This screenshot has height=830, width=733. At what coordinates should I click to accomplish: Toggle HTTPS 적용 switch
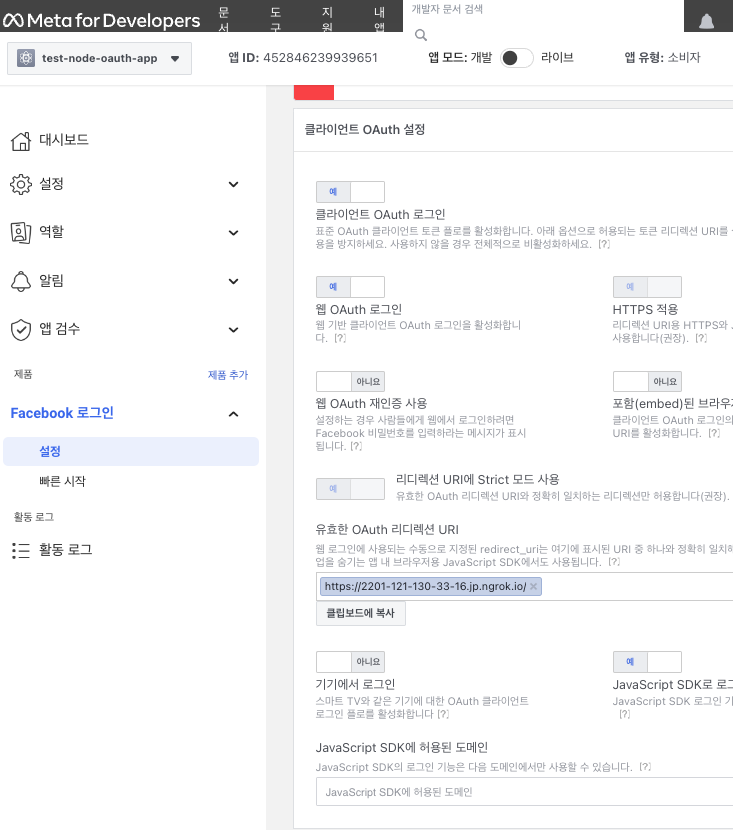point(647,286)
